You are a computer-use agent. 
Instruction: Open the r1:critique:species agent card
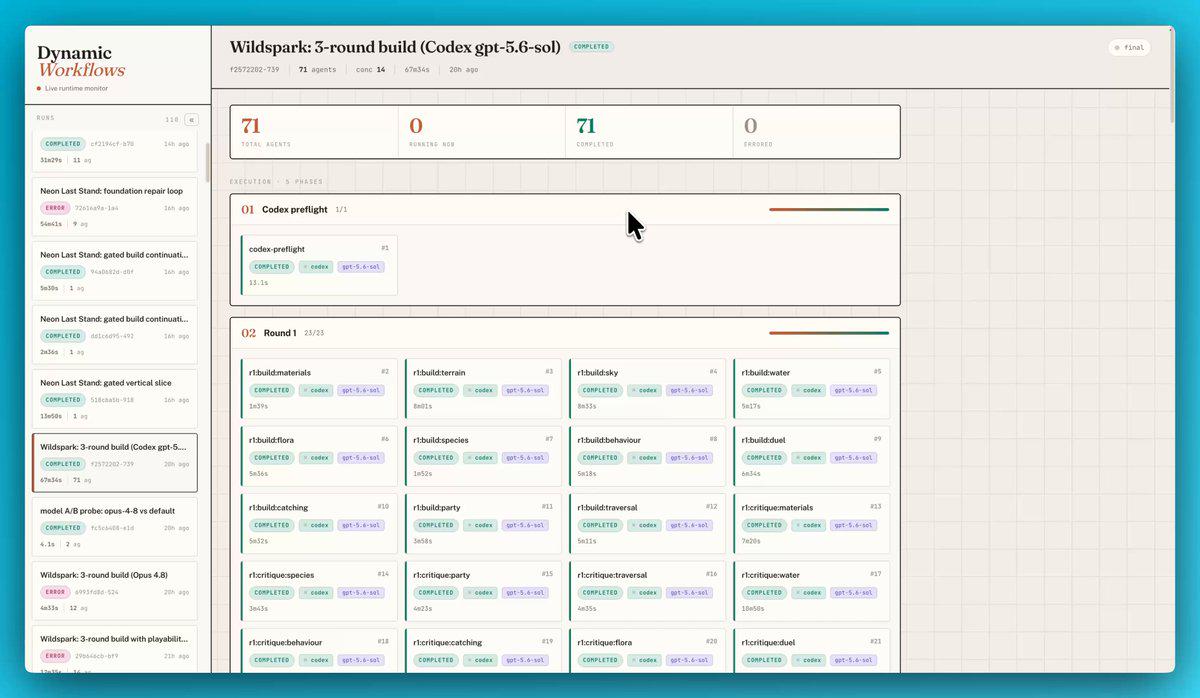tap(319, 590)
